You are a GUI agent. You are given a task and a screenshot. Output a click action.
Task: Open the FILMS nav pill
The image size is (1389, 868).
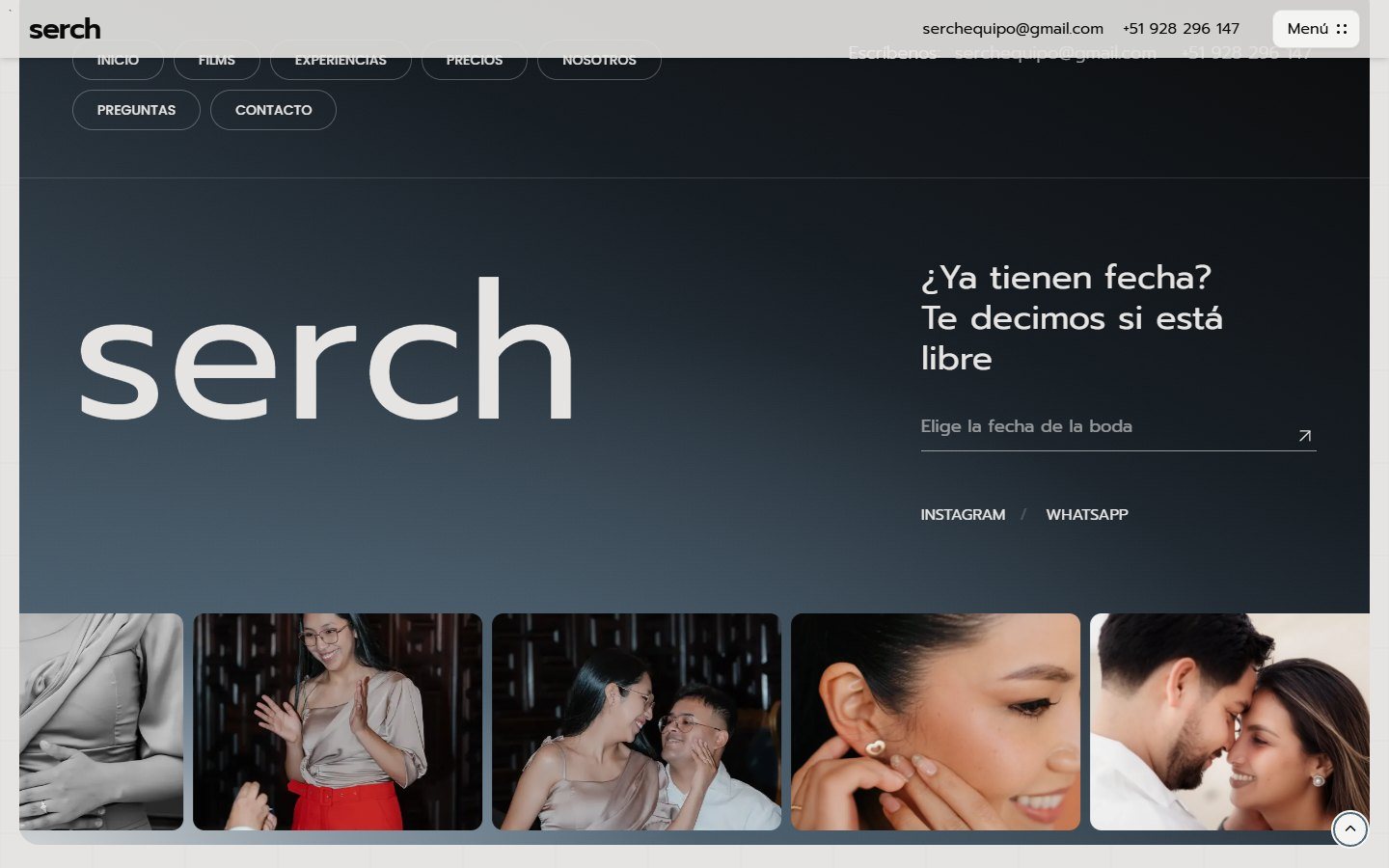tap(217, 60)
